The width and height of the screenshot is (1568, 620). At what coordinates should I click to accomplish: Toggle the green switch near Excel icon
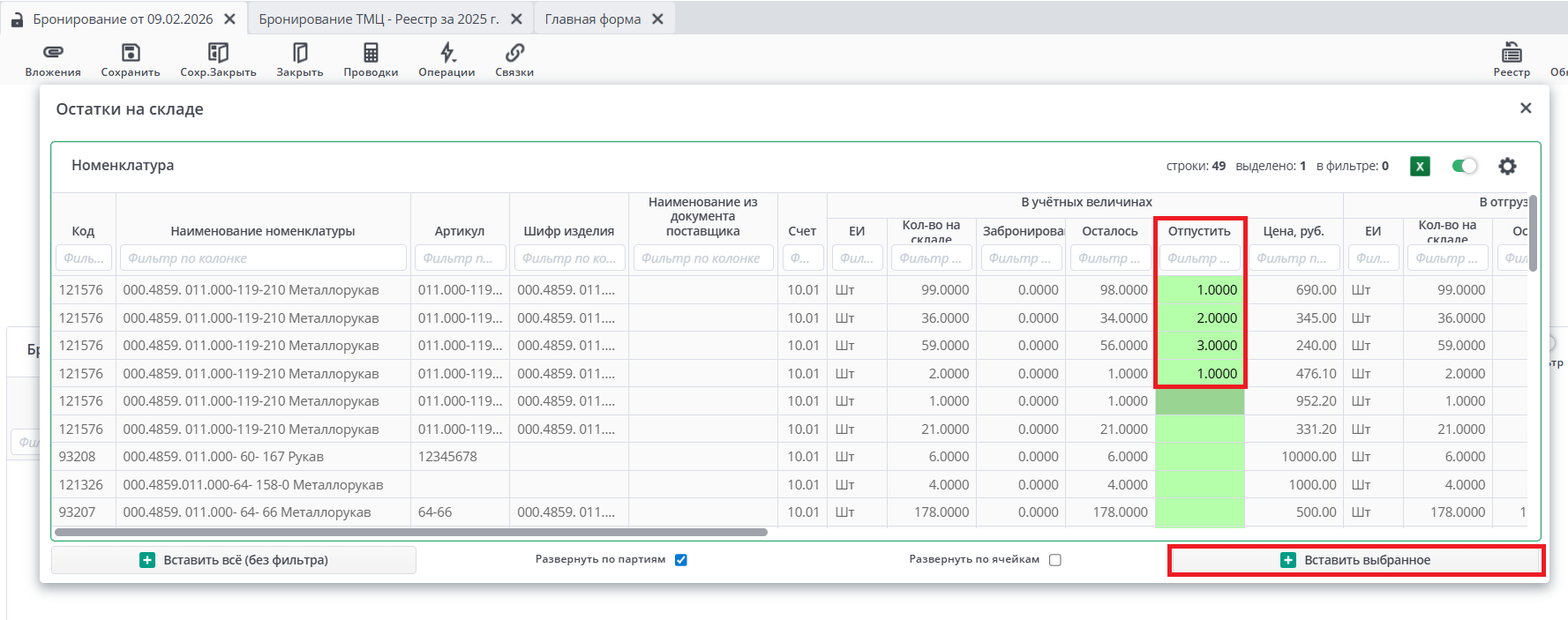pyautogui.click(x=1464, y=166)
